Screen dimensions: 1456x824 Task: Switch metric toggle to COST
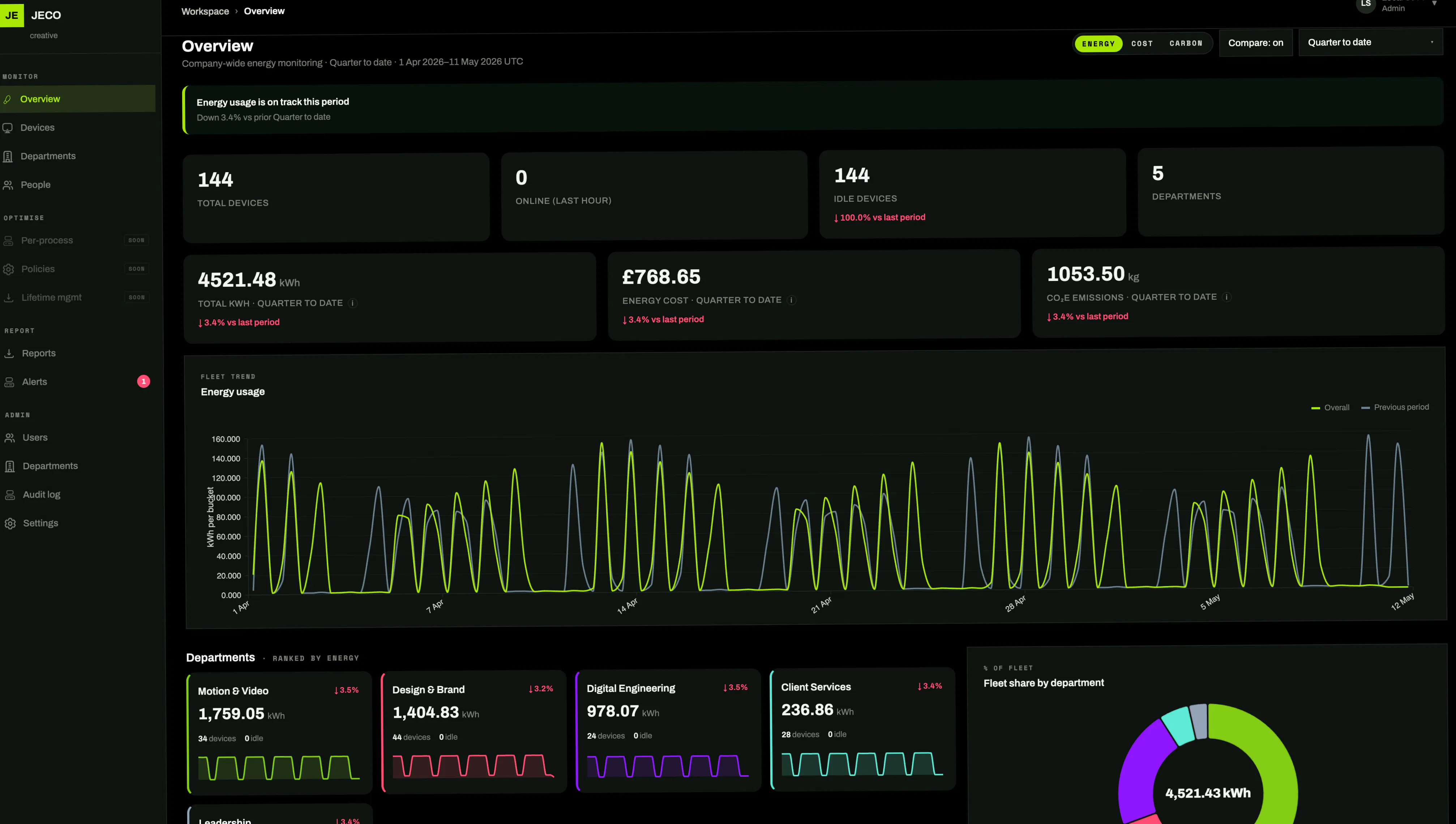(1142, 44)
